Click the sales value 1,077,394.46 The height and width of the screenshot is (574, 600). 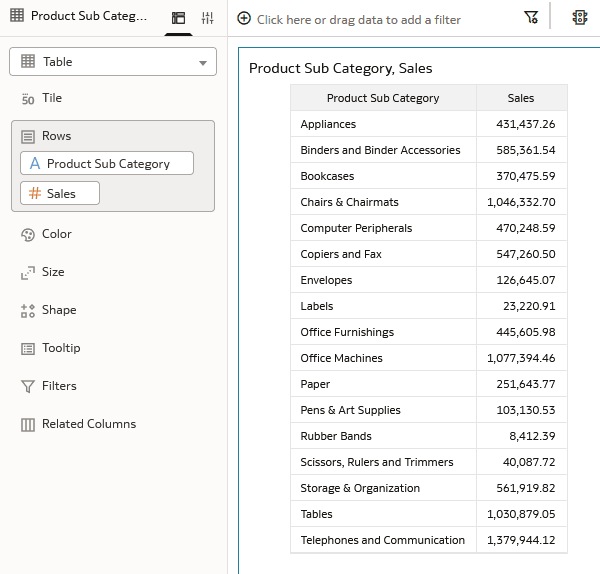(521, 358)
